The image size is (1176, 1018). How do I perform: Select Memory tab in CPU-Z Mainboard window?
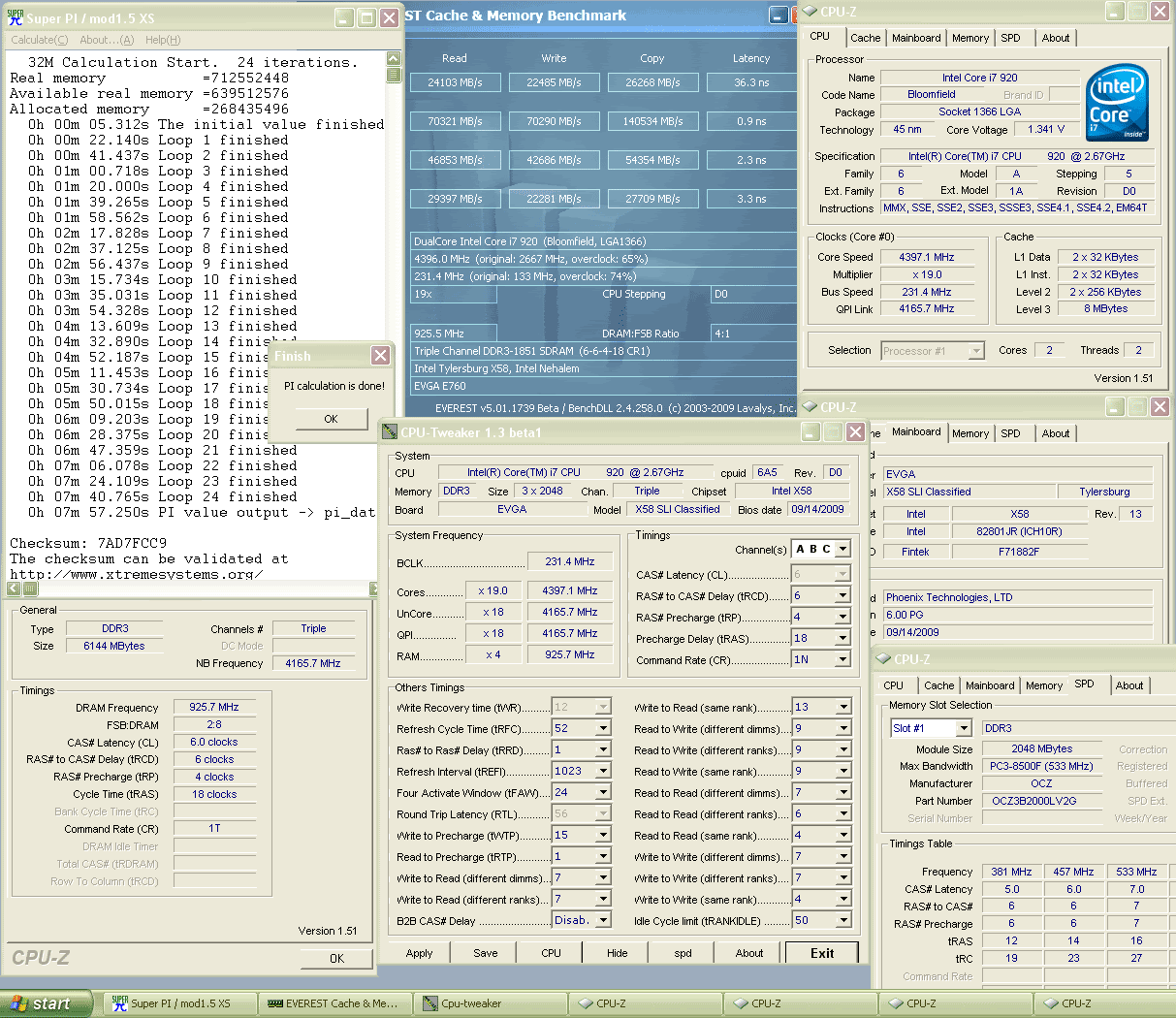970,433
